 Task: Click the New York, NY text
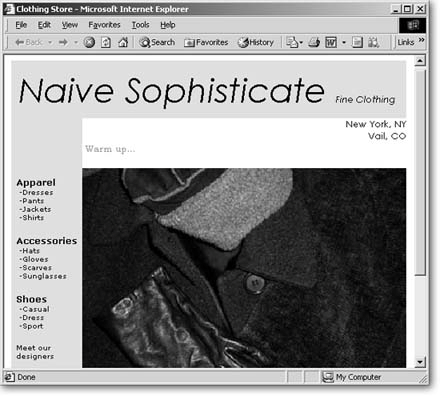pyautogui.click(x=376, y=124)
